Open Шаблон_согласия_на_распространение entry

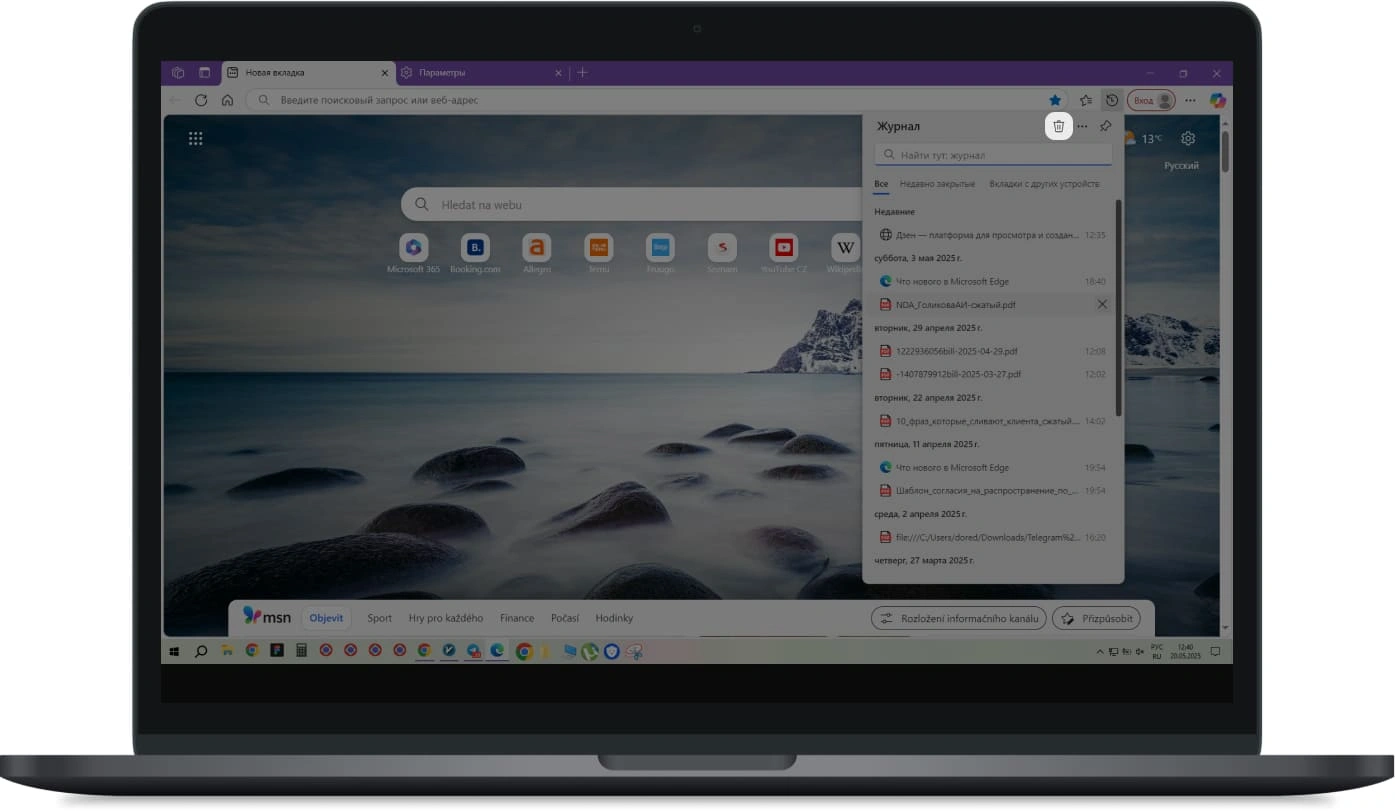pyautogui.click(x=993, y=490)
